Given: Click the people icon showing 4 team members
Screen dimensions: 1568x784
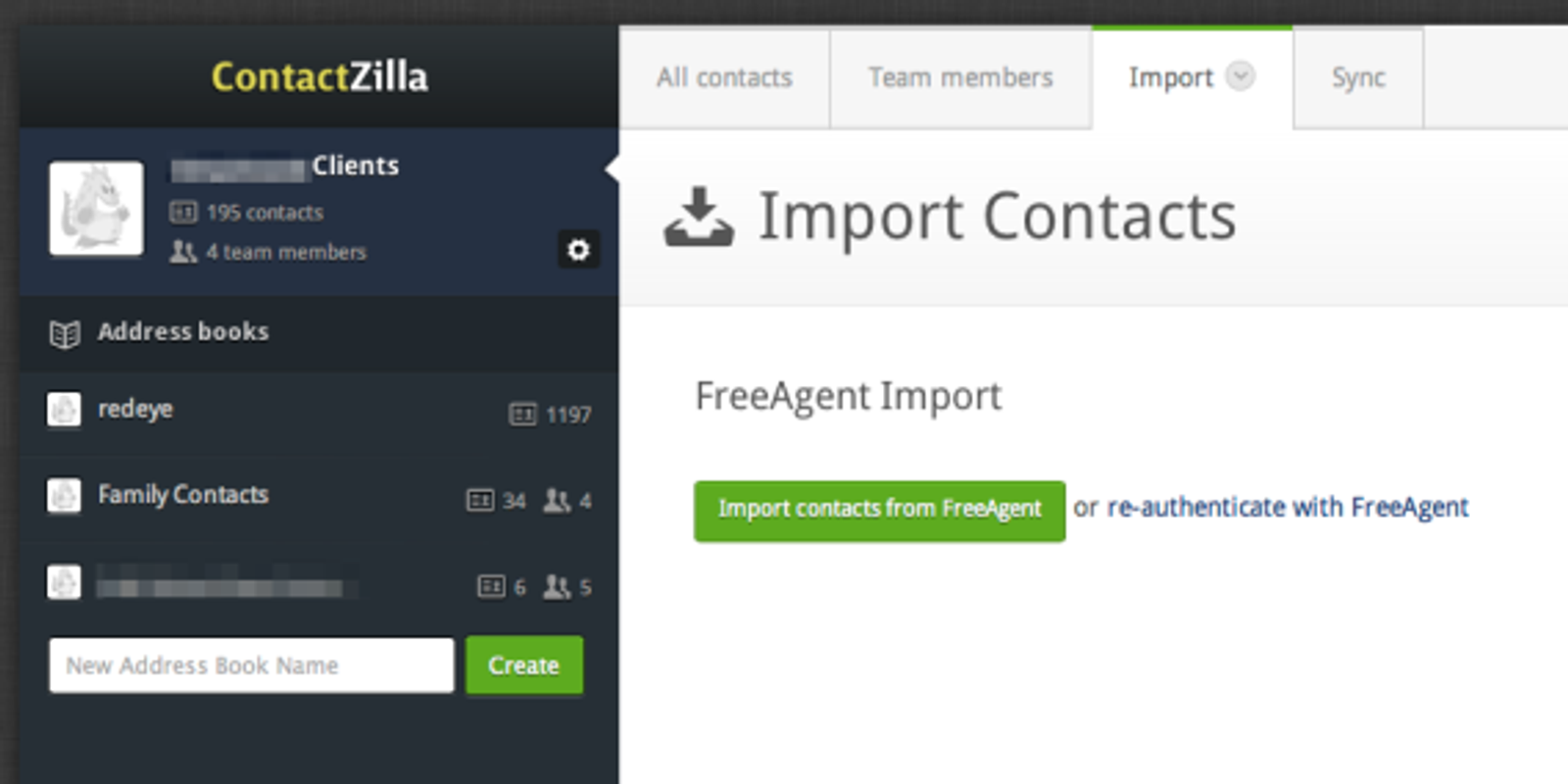Looking at the screenshot, I should [x=182, y=252].
